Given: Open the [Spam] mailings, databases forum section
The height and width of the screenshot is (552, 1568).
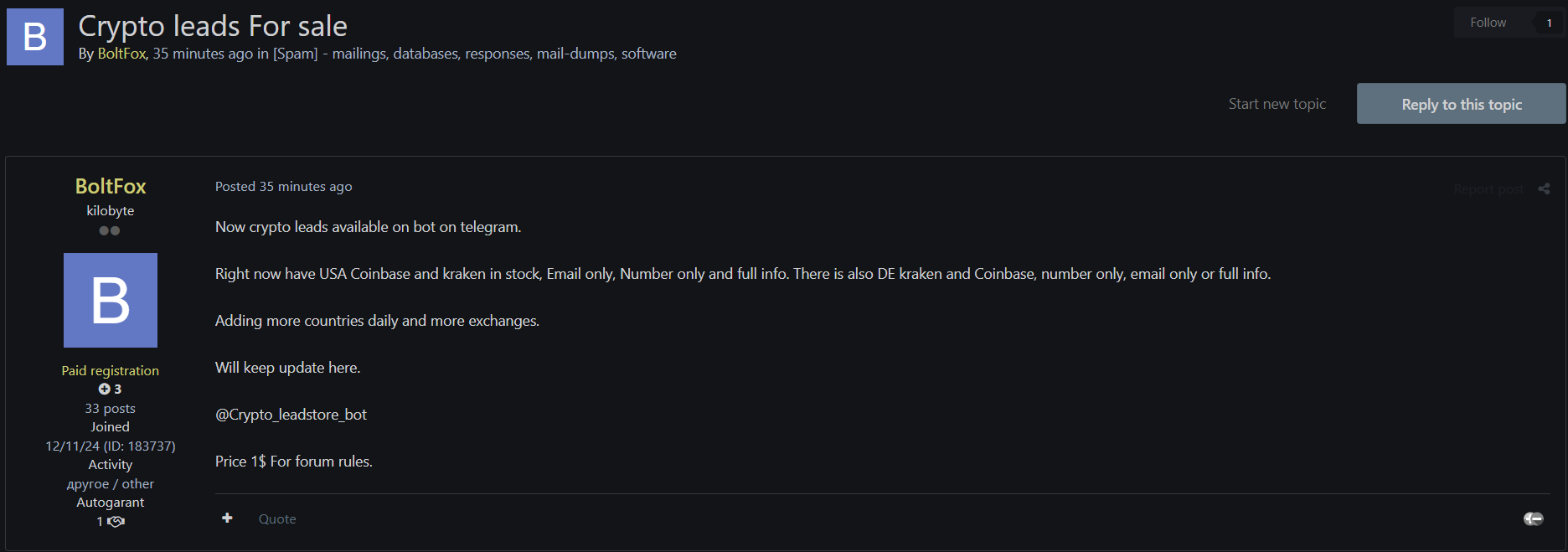Looking at the screenshot, I should click(x=475, y=54).
